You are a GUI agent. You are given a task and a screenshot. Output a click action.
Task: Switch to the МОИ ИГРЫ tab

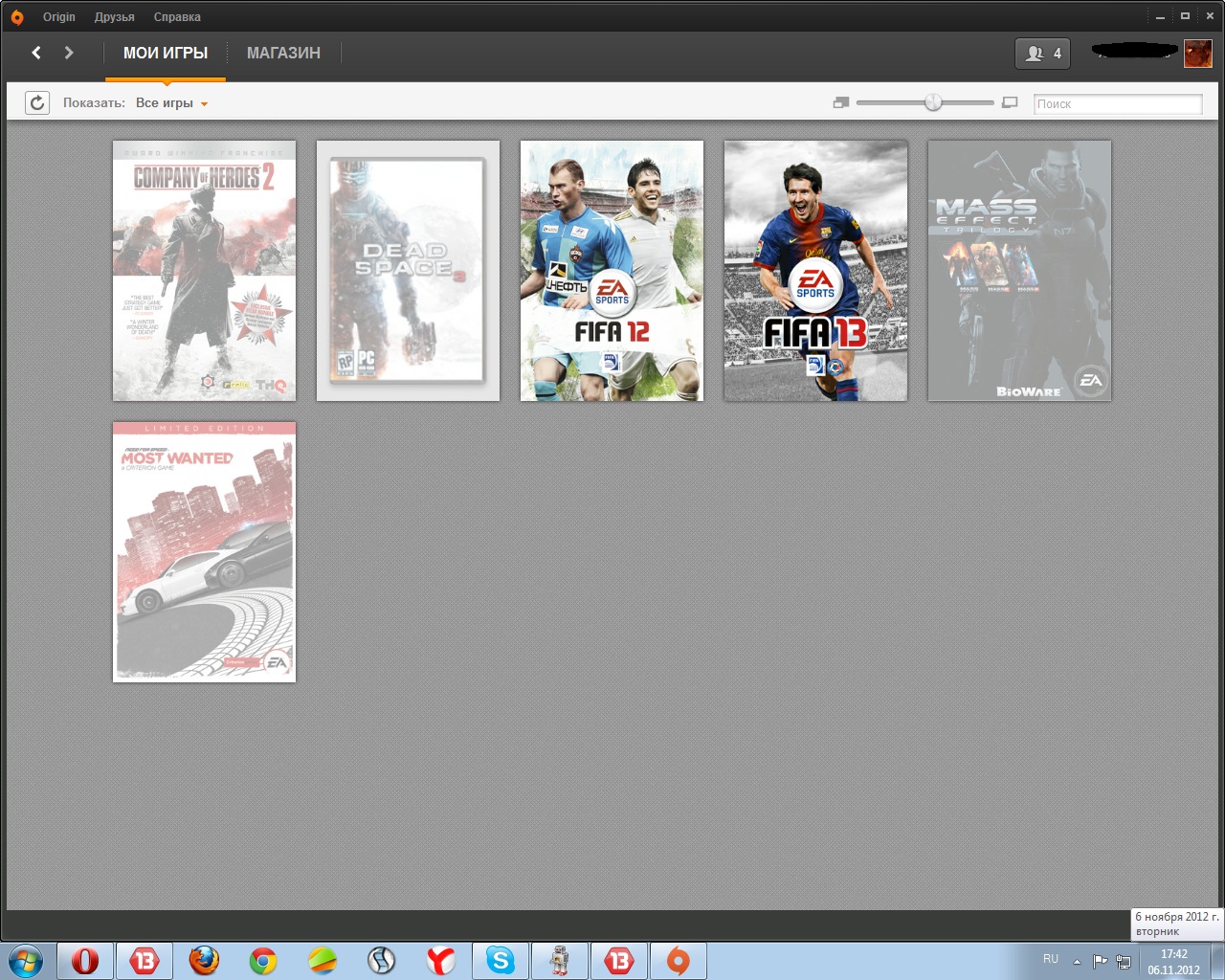[166, 54]
